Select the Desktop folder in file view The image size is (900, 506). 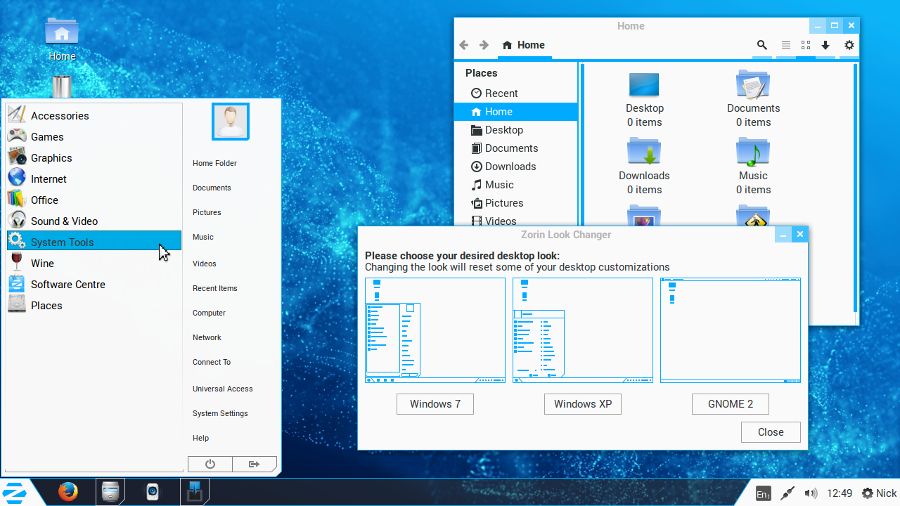(x=644, y=99)
